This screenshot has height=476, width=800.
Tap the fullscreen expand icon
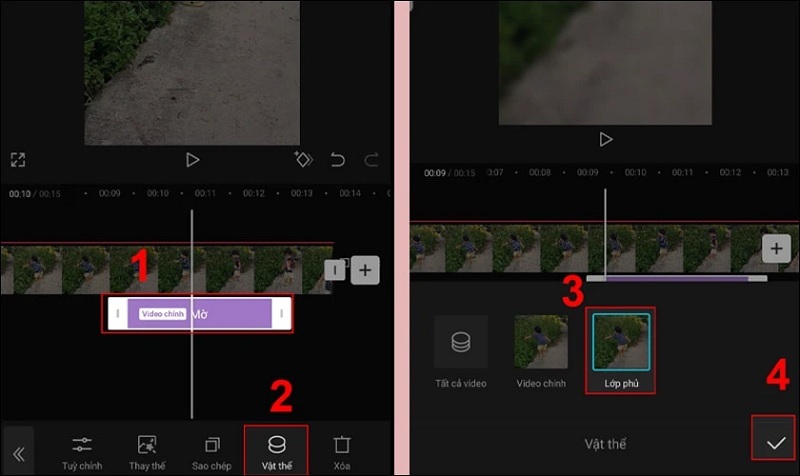pos(18,159)
